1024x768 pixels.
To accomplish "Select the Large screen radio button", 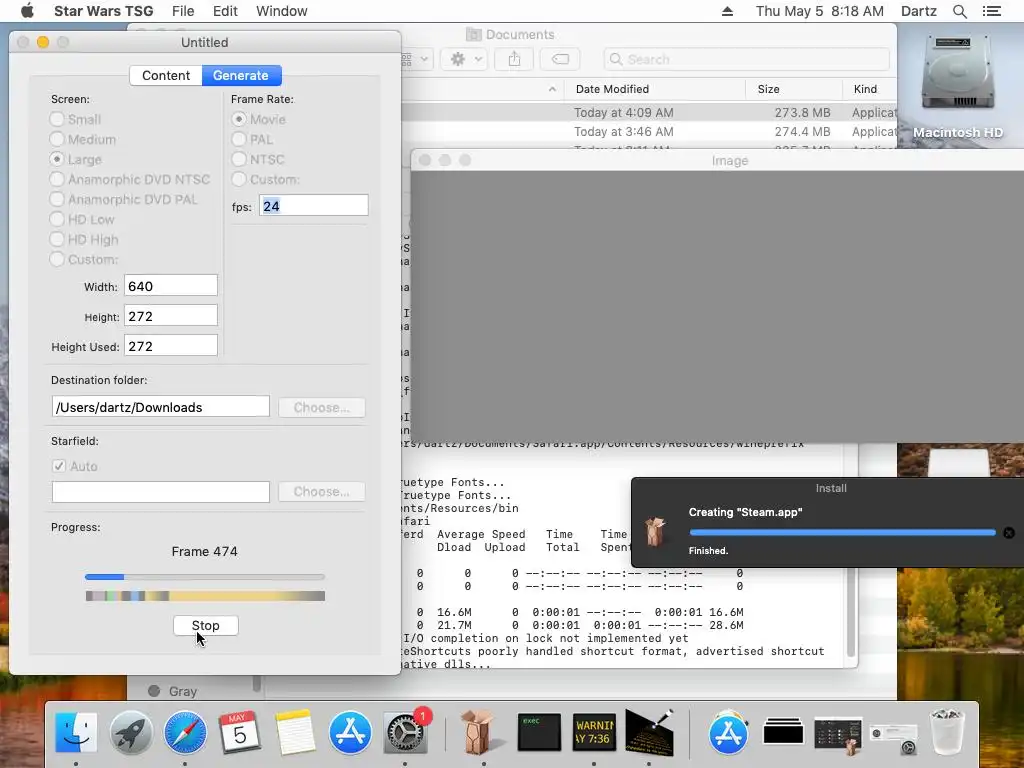I will tap(57, 159).
